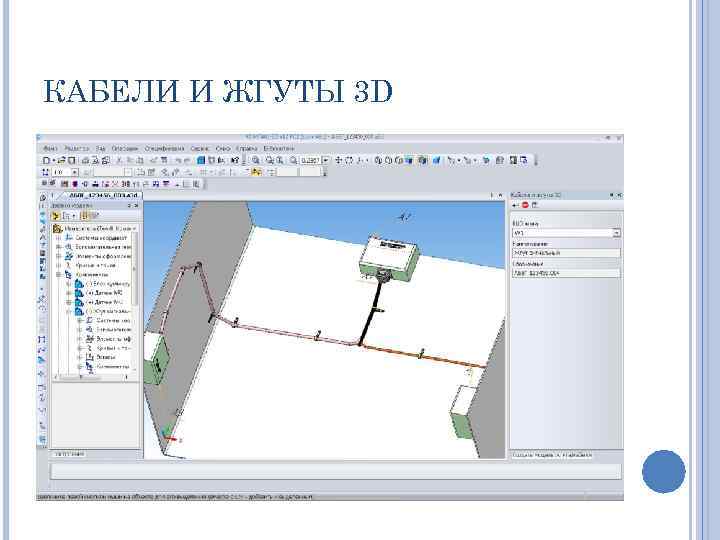This screenshot has height=540, width=720.
Task: Click the orange cable segment in 3D view
Action: pyautogui.click(x=422, y=356)
